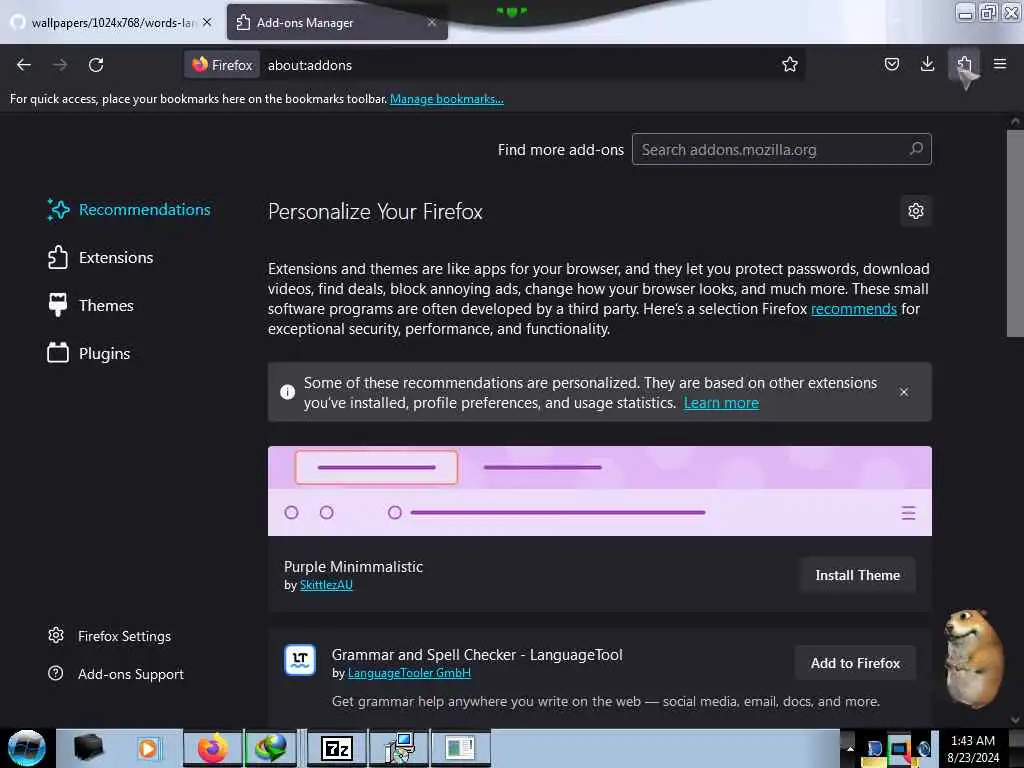
Task: Focus the Search addons.mozilla.org field
Action: 782,150
